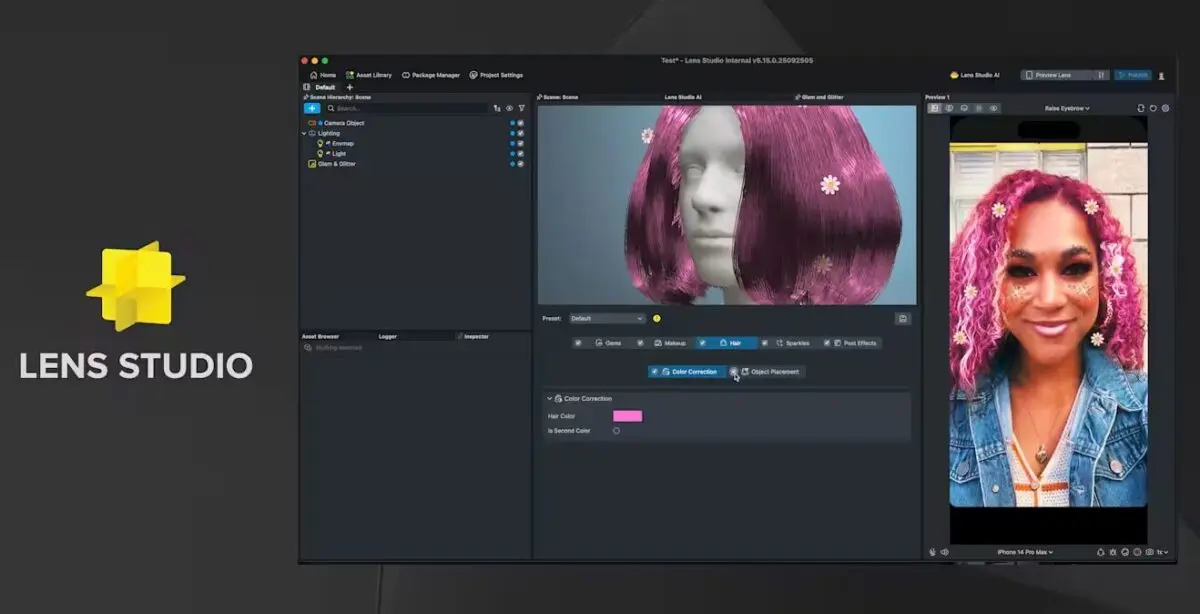
Task: Open the Preset dropdown
Action: 607,319
